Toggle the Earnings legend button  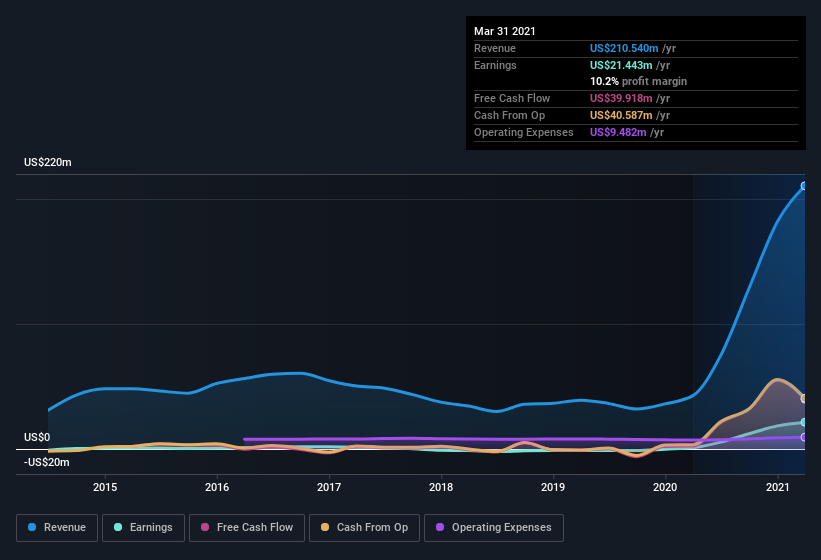143,528
